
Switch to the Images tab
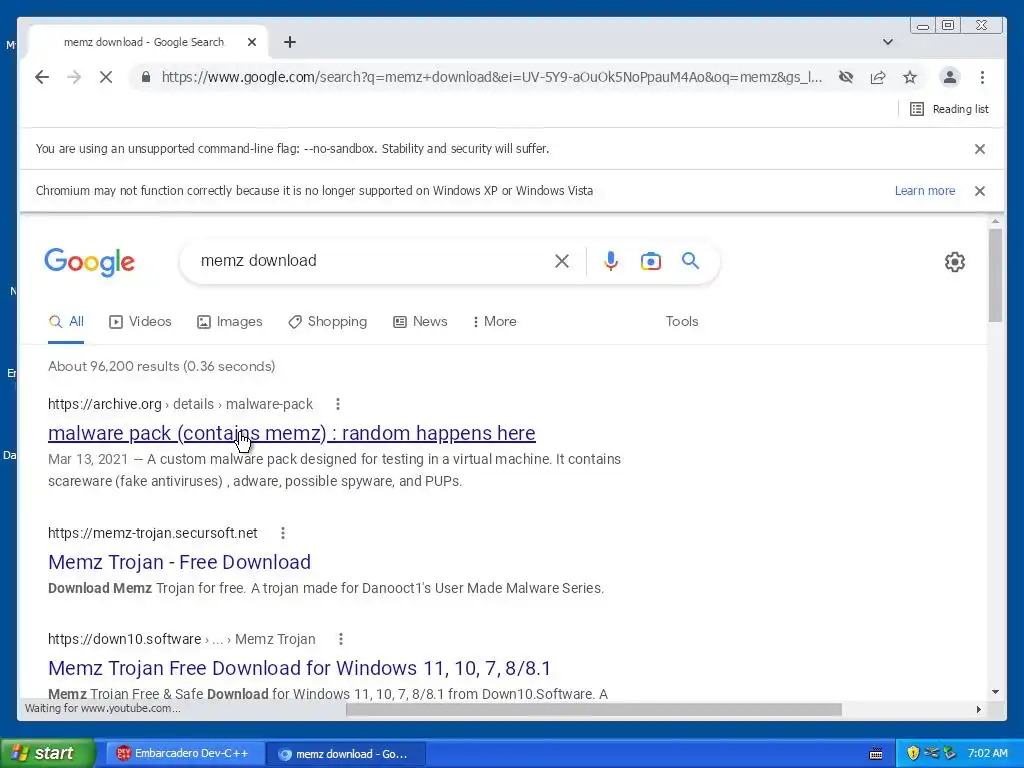pyautogui.click(x=229, y=321)
